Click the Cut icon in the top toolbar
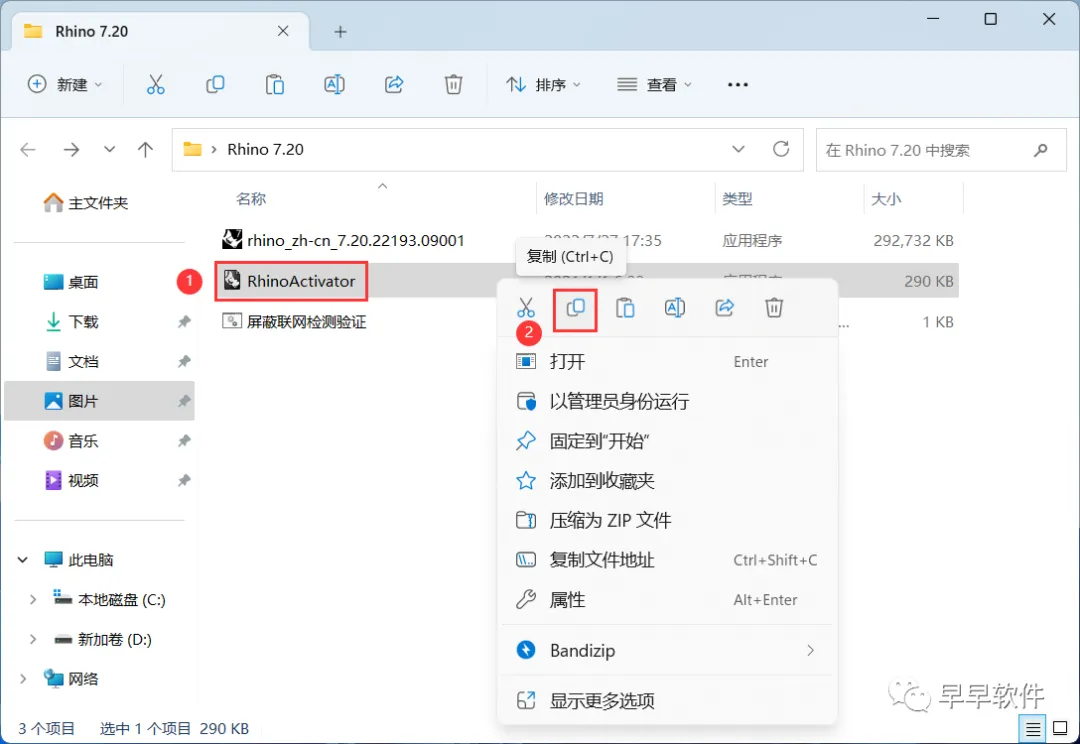The image size is (1080, 744). pyautogui.click(x=156, y=85)
